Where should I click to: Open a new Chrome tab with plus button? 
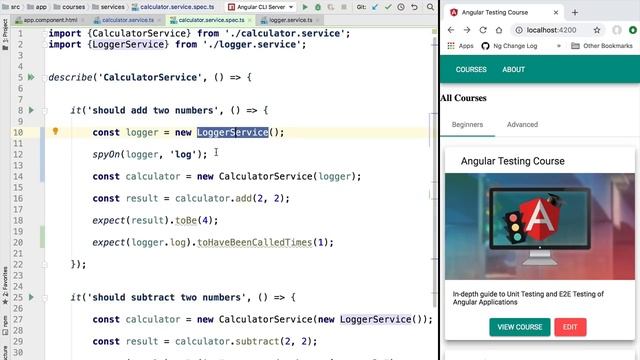(x=575, y=13)
